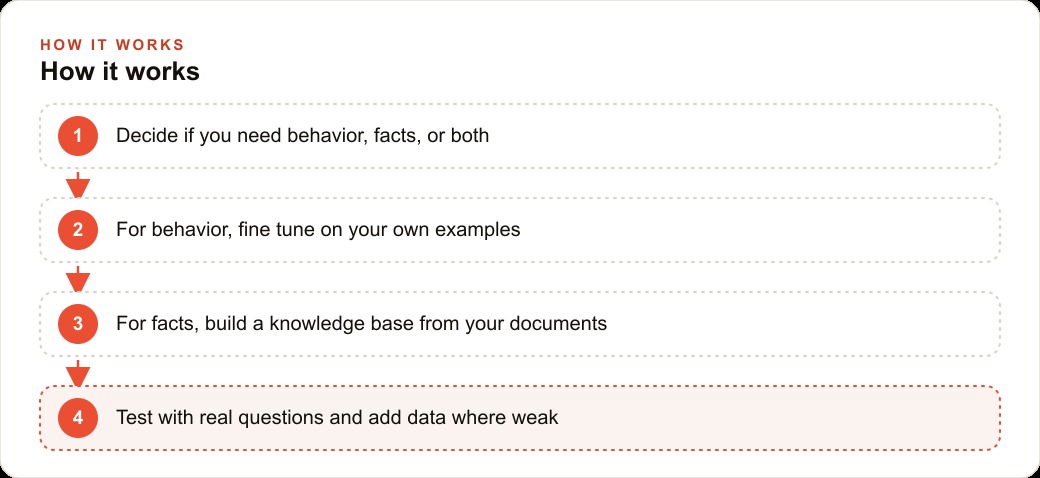
Task: Click the step 4 number badge
Action: tap(78, 418)
